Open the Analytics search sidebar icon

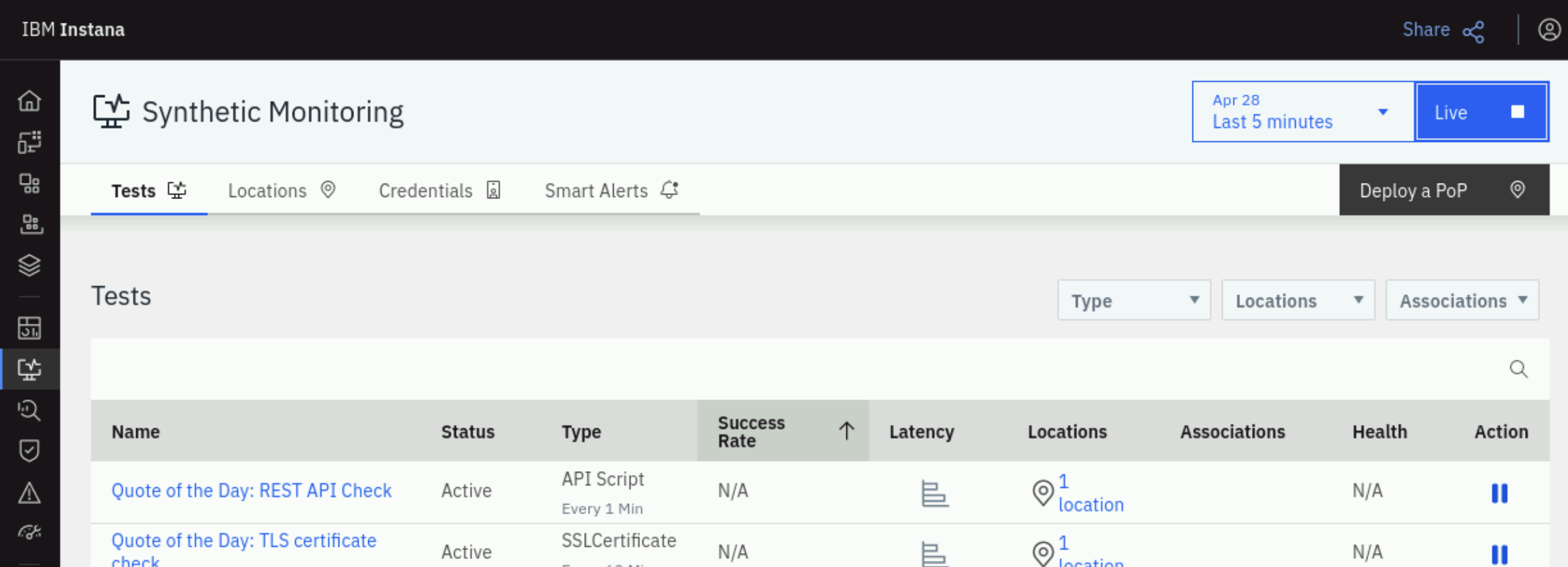click(x=30, y=410)
